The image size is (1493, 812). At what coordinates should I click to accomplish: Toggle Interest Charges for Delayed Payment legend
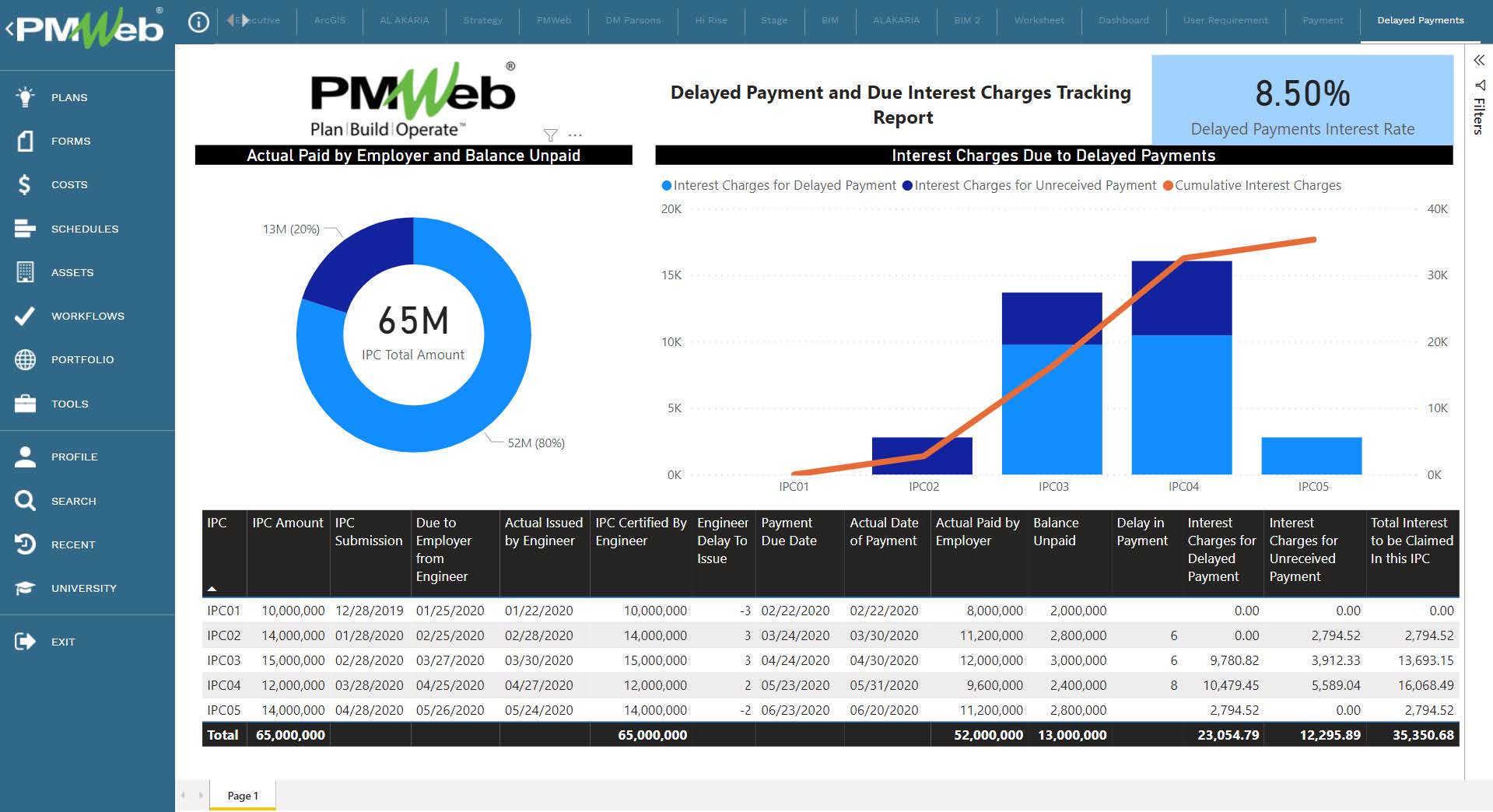click(779, 185)
